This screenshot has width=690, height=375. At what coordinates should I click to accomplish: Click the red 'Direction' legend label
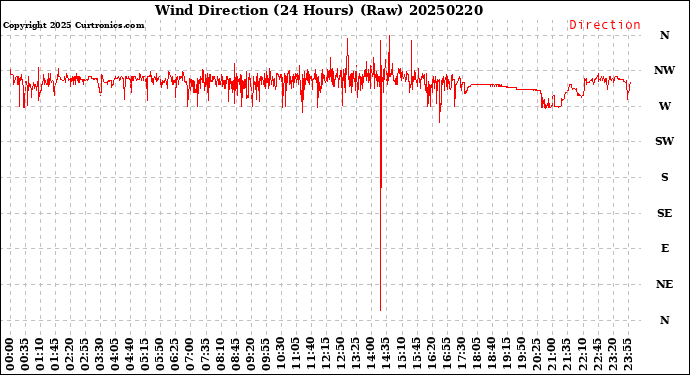(x=605, y=25)
